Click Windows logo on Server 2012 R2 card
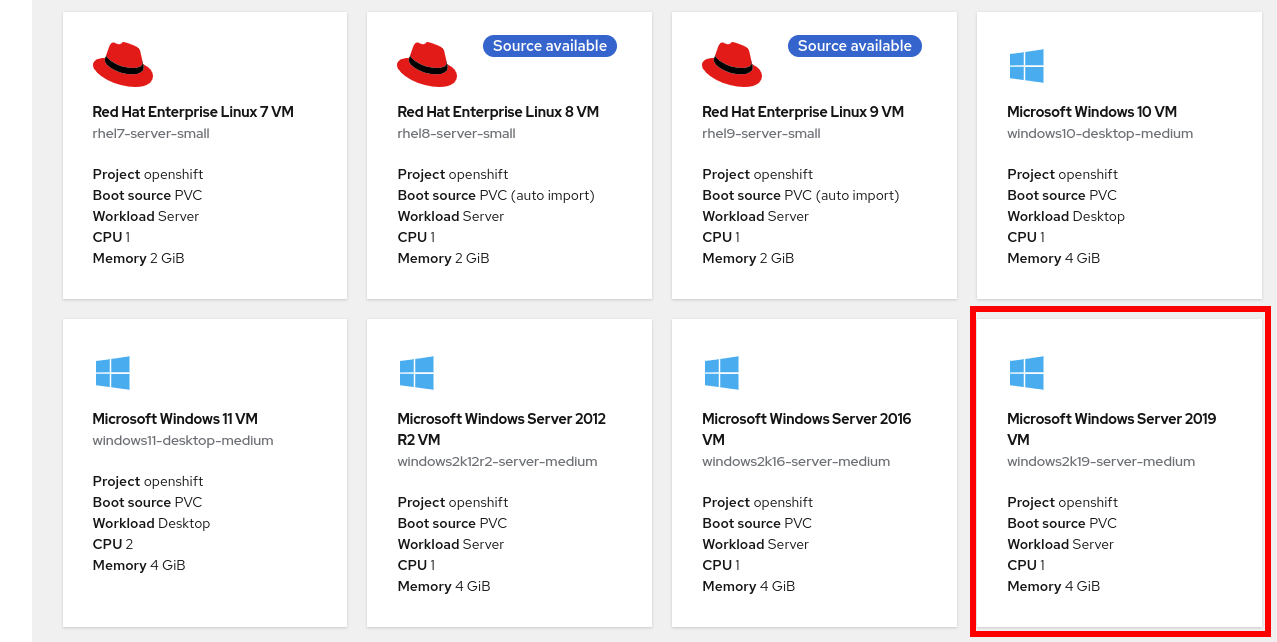Screen dimensions: 1277x642 click(x=416, y=373)
